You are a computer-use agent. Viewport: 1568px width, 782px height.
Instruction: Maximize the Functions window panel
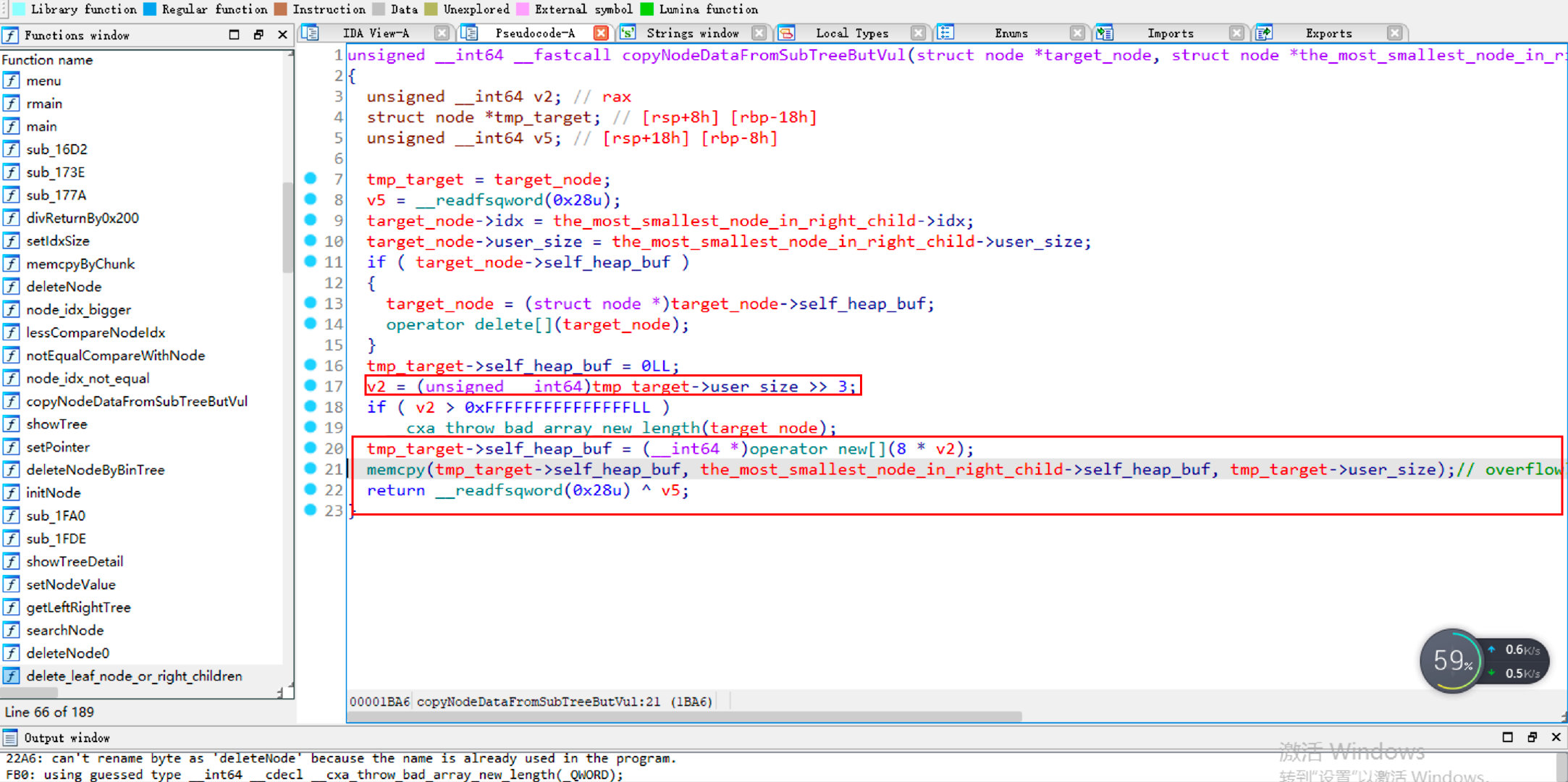click(x=234, y=35)
